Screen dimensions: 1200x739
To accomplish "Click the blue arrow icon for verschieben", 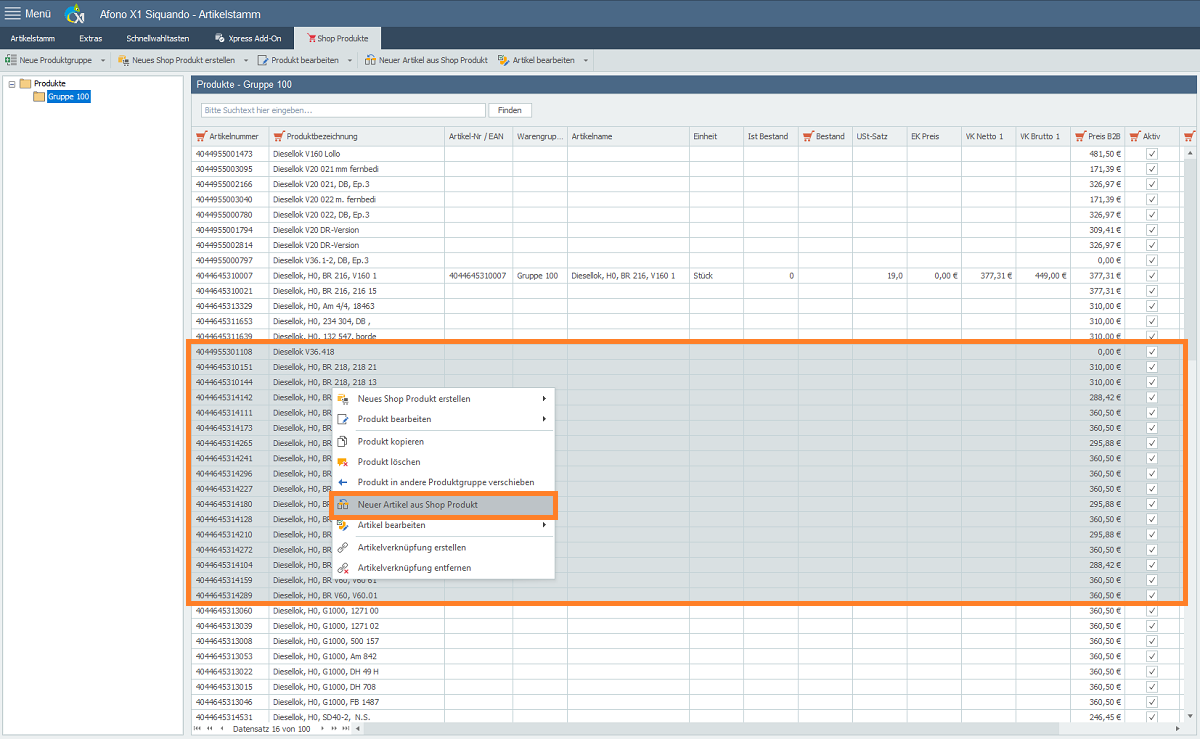I will [x=342, y=482].
